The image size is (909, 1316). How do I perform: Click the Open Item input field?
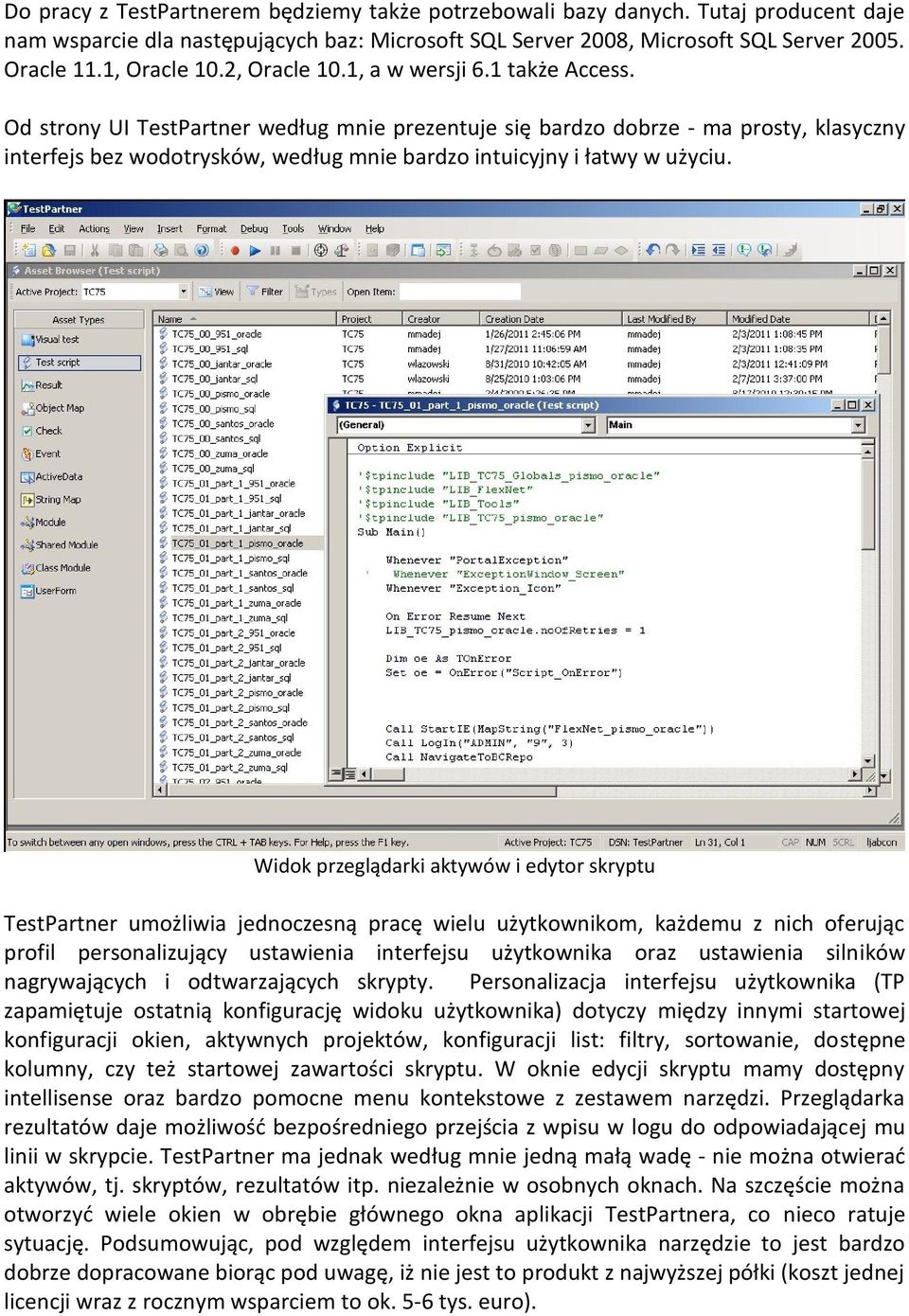click(x=459, y=292)
